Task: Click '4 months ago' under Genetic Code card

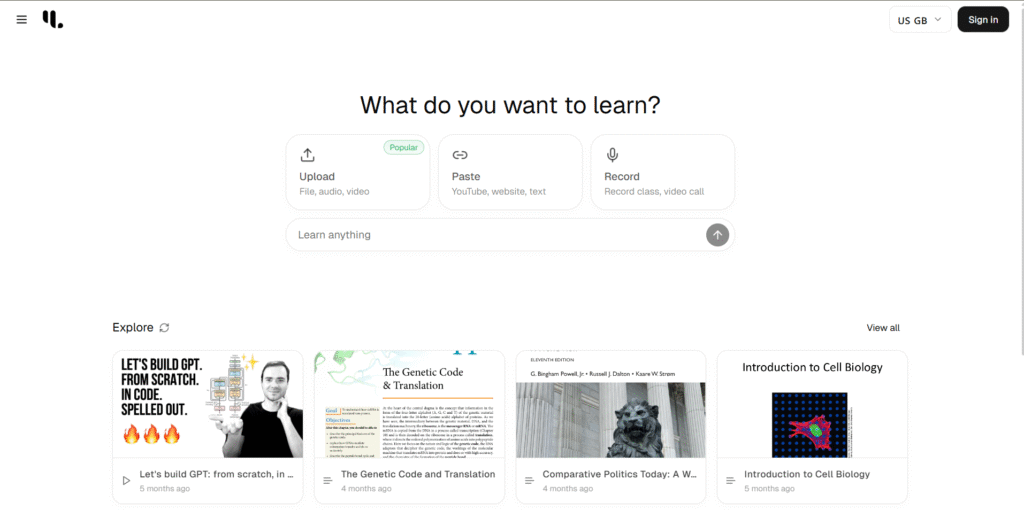Action: click(x=366, y=488)
